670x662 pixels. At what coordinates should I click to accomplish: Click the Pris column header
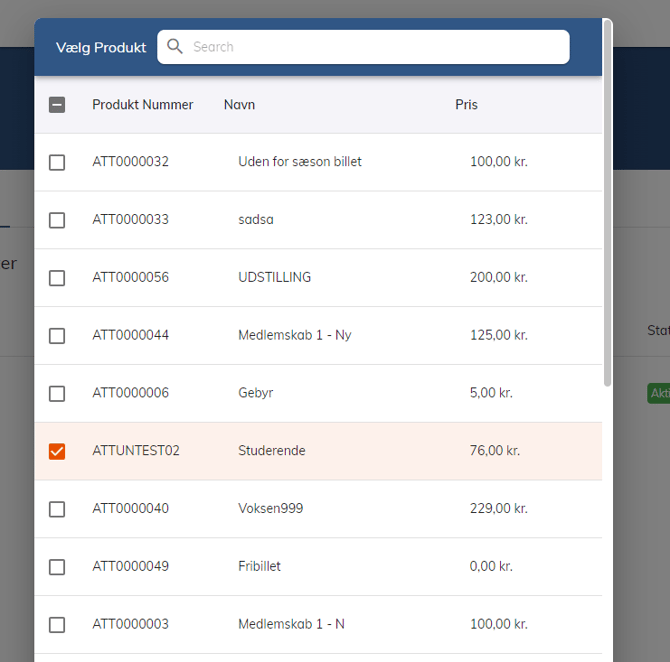pyautogui.click(x=466, y=105)
